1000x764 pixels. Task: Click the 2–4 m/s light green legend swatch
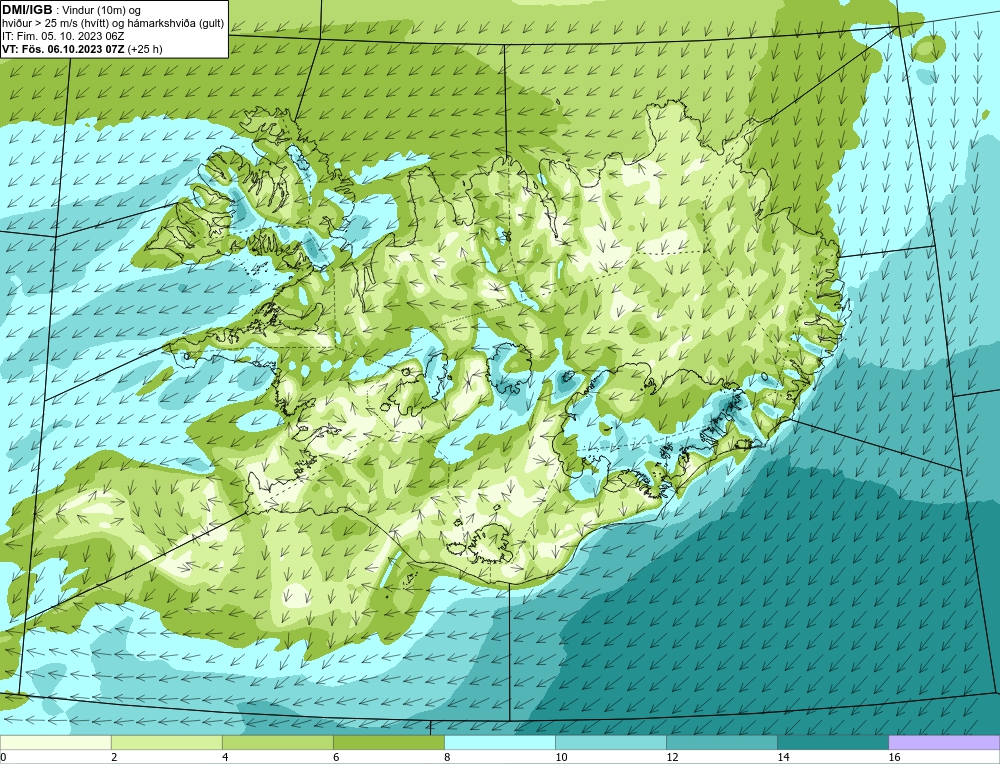(x=166, y=742)
